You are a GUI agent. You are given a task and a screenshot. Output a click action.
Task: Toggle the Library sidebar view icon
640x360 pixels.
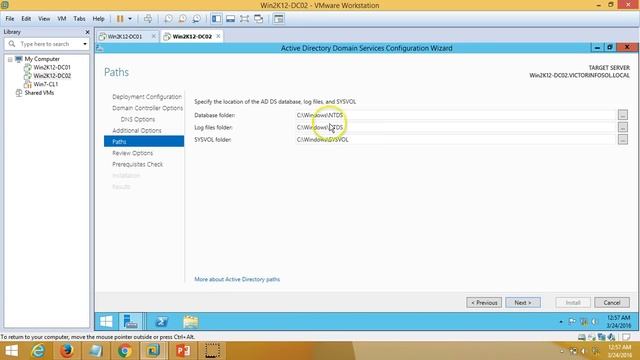coord(216,19)
